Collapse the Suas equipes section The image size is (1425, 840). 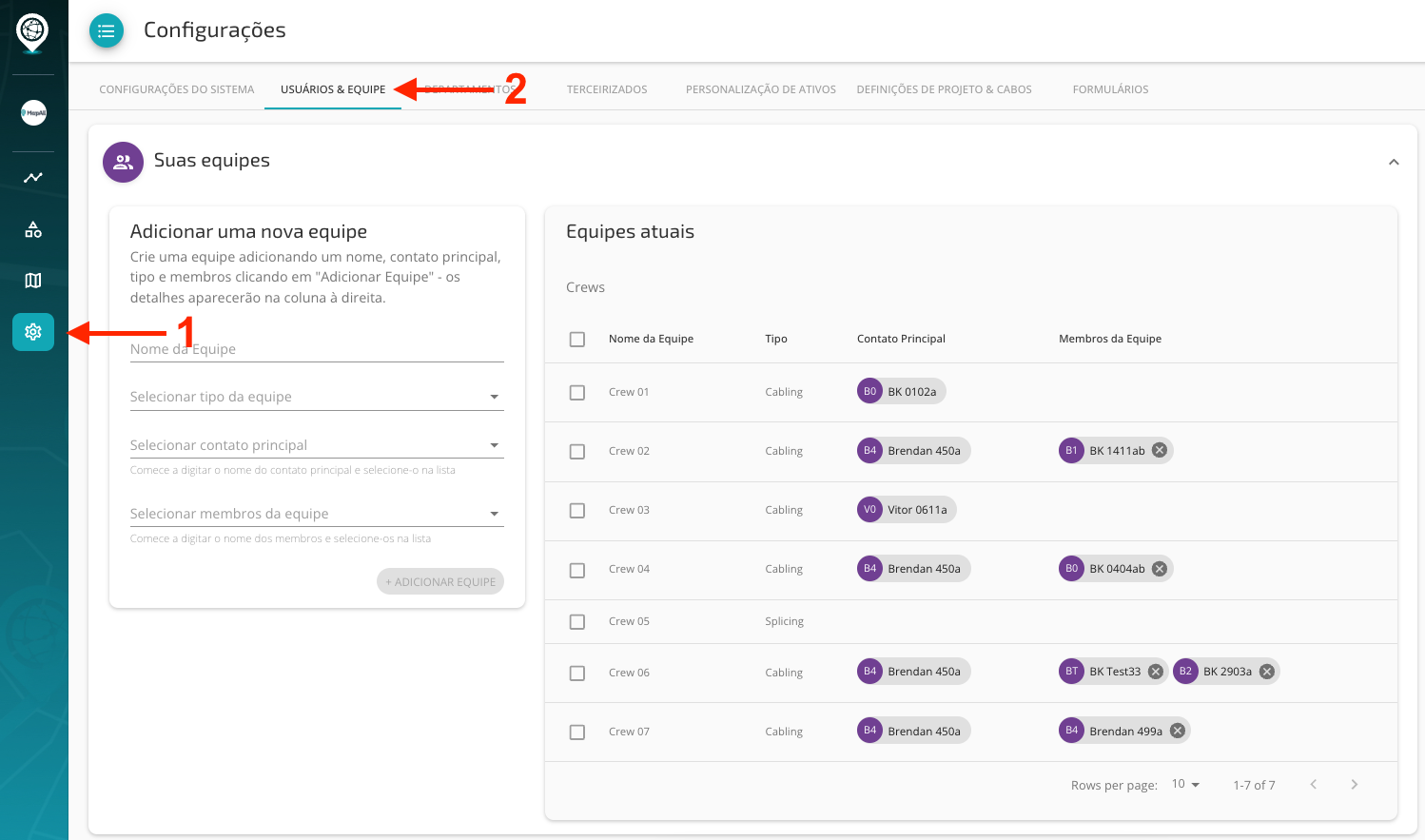1394,162
